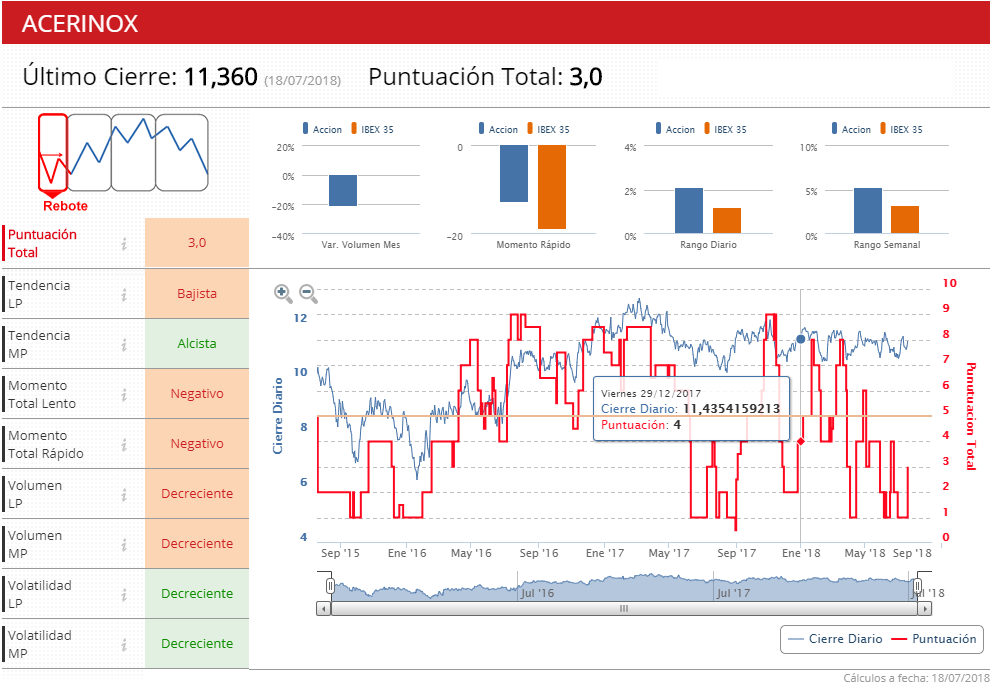Click the Jul '17 label in the navigator
996x693 pixels.
(x=733, y=593)
